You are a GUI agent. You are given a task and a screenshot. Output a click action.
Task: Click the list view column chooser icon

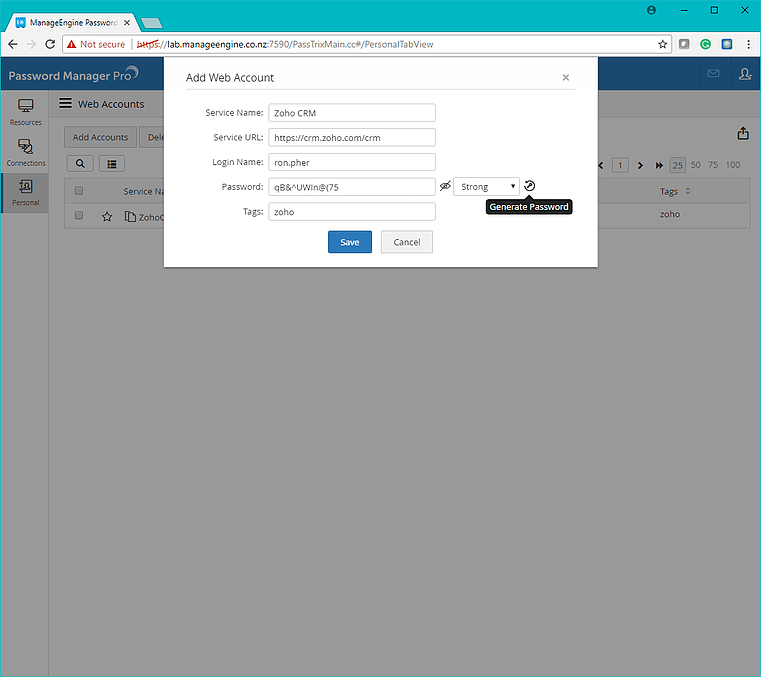pyautogui.click(x=112, y=164)
